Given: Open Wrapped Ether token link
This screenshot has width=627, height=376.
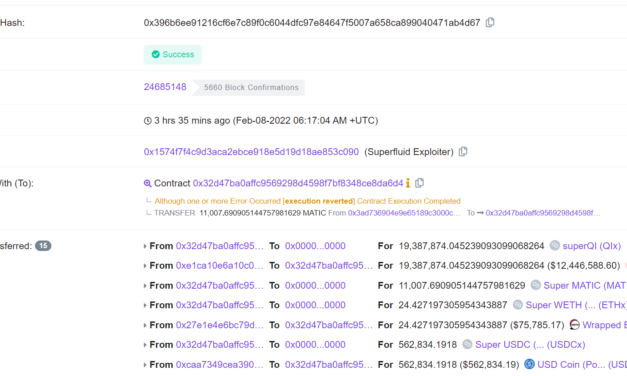Looking at the screenshot, I should click(604, 325).
